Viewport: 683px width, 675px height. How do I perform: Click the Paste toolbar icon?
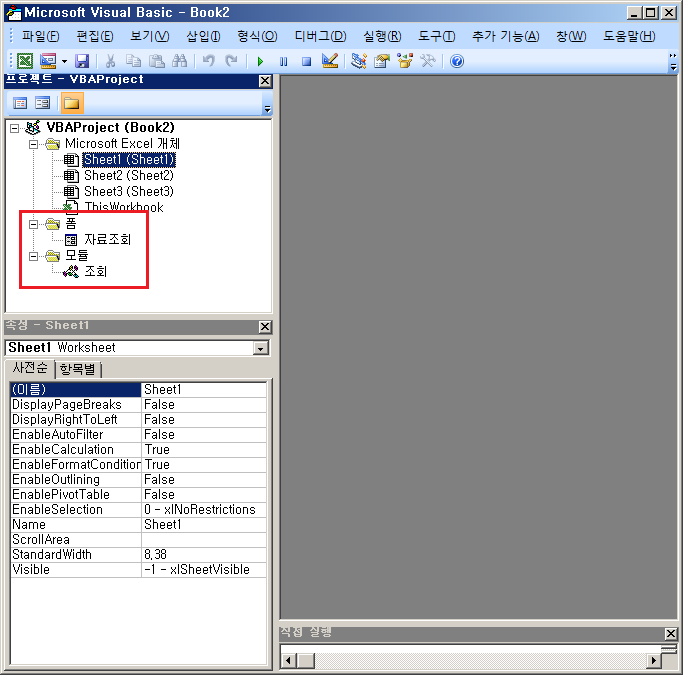(156, 61)
